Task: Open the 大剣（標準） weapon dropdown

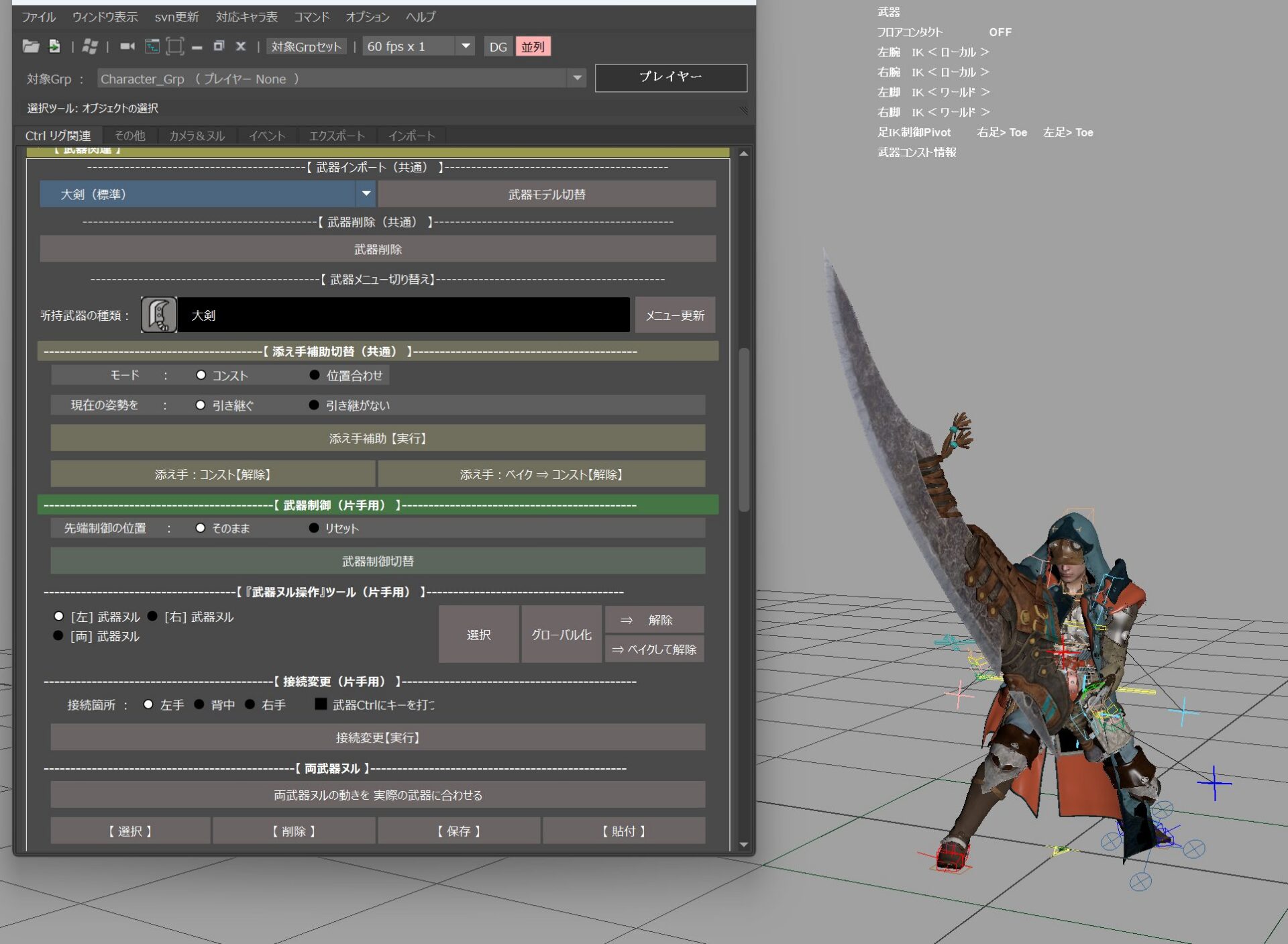Action: point(366,194)
